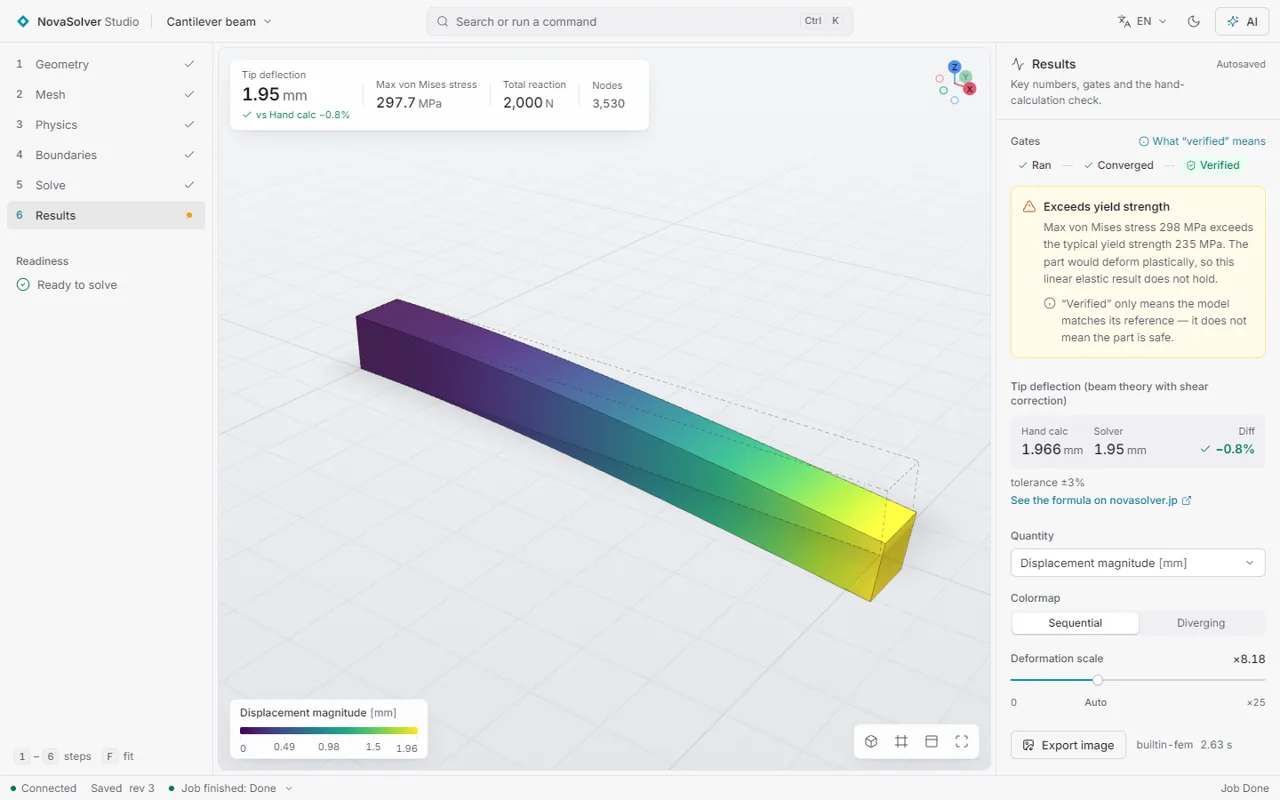Open the EN language selector

[x=1142, y=21]
